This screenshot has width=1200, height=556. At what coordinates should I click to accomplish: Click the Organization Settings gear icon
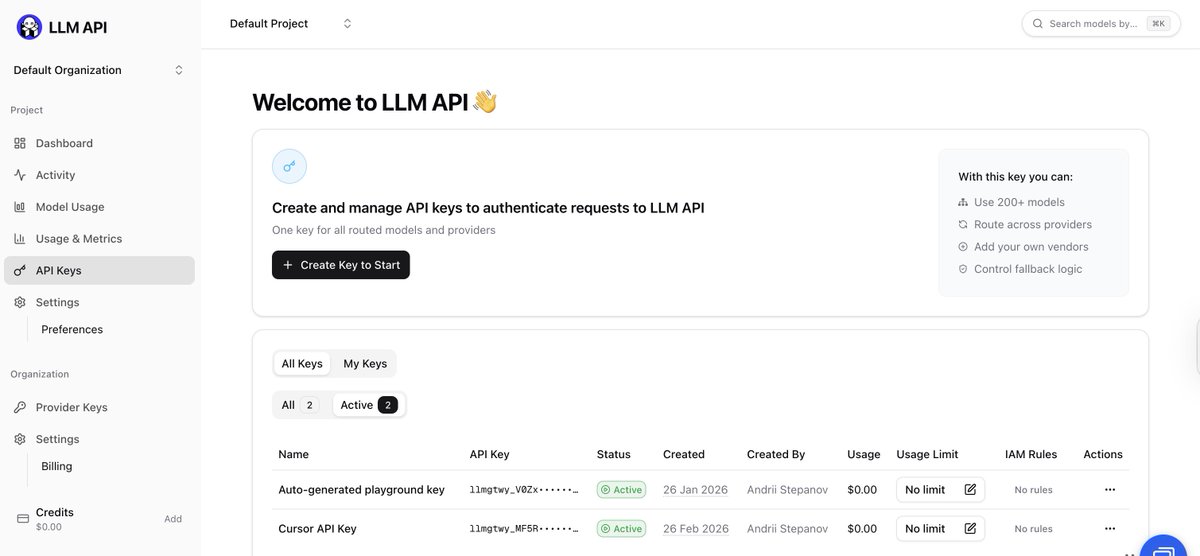20,440
